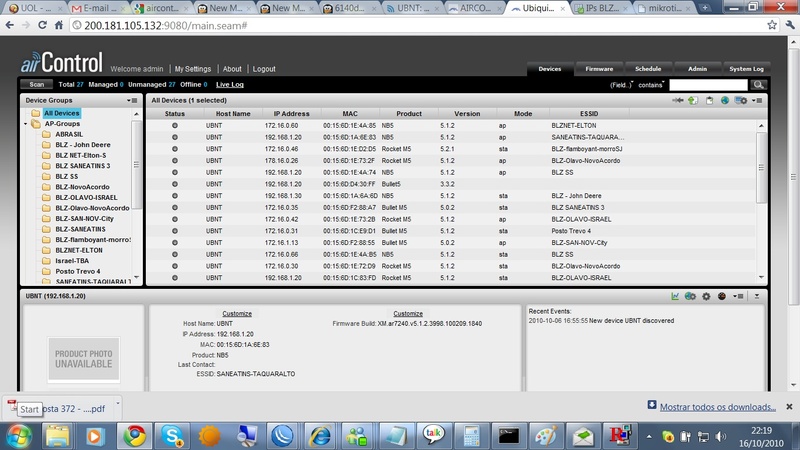Click the left Customize link above Host Name
The image size is (800, 450).
tap(237, 314)
